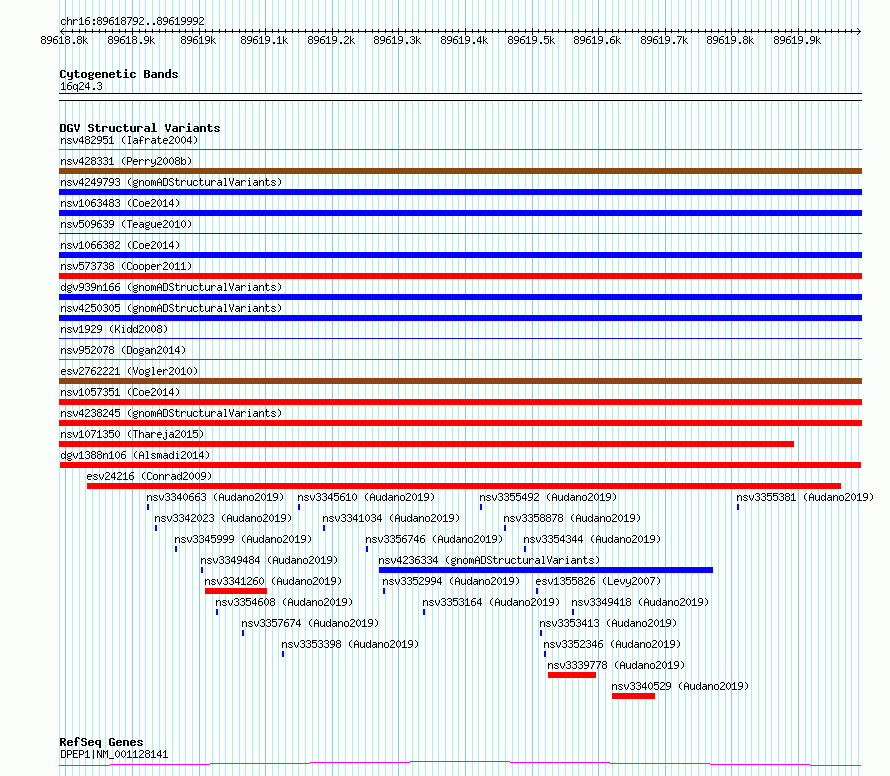This screenshot has width=890, height=776.
Task: Click the 89618.8k ruler position label
Action: tap(64, 40)
